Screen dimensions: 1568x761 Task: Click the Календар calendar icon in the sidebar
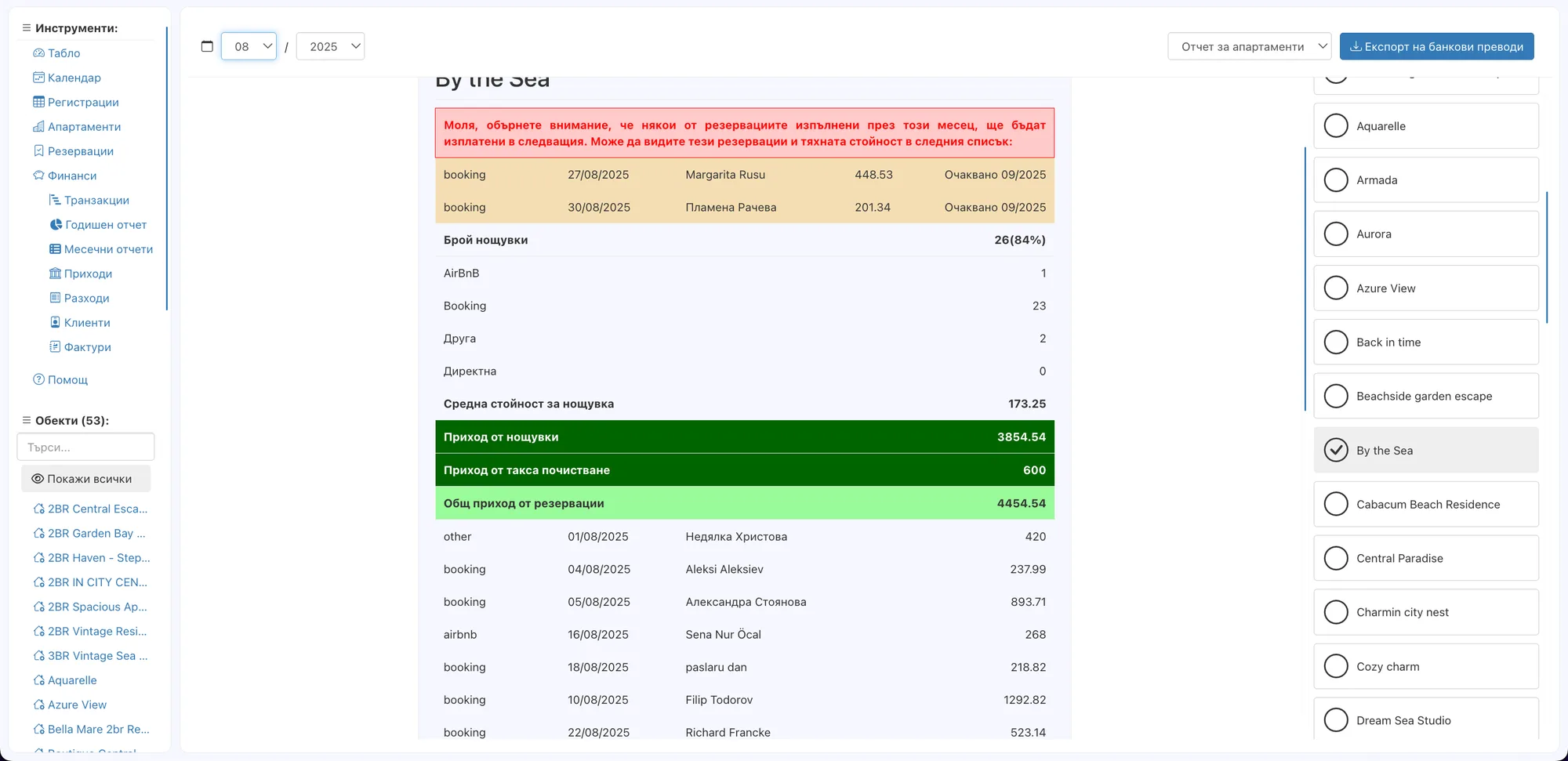(38, 78)
